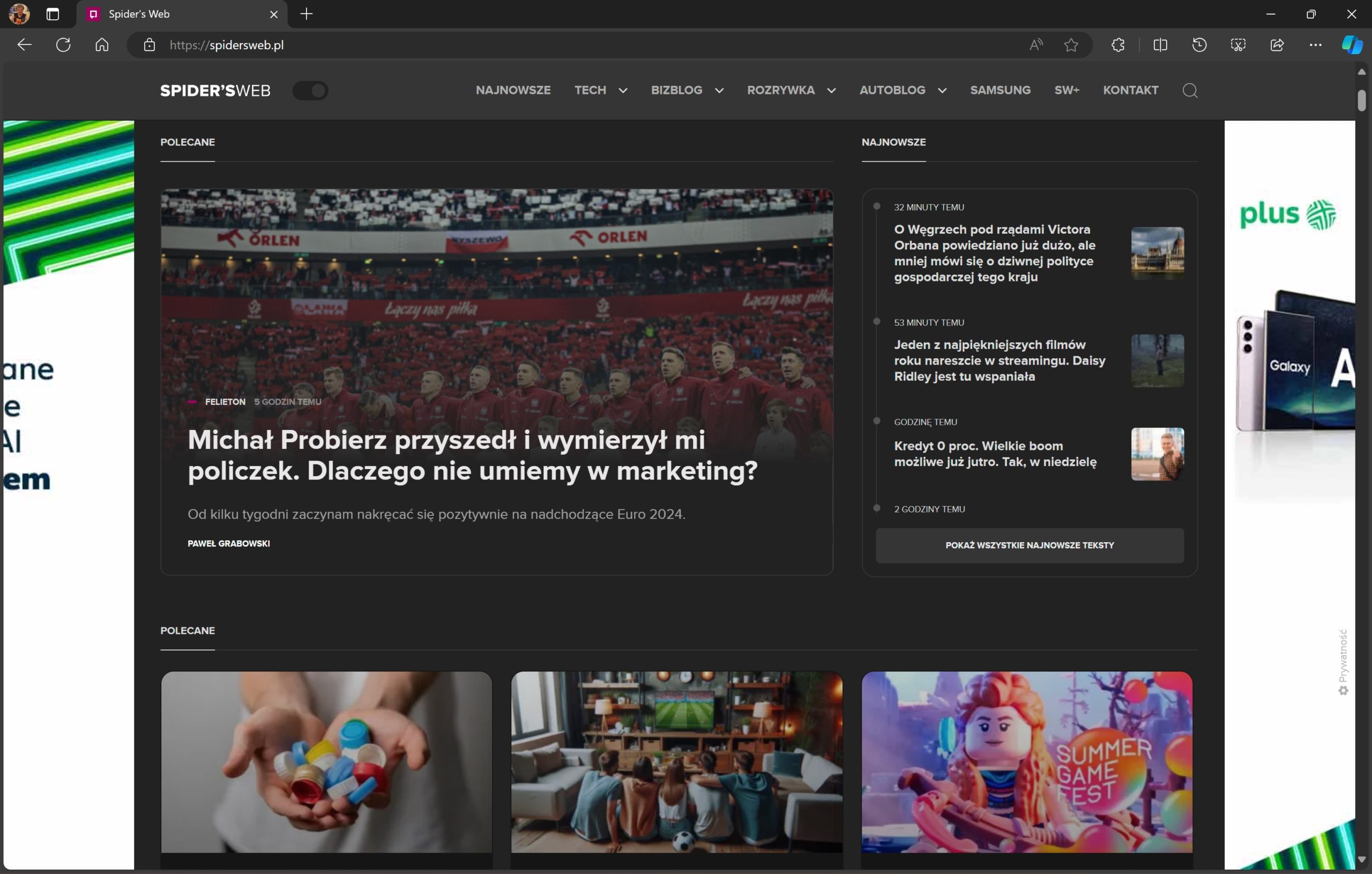The height and width of the screenshot is (874, 1372).
Task: Add page to favorites star
Action: (x=1071, y=45)
